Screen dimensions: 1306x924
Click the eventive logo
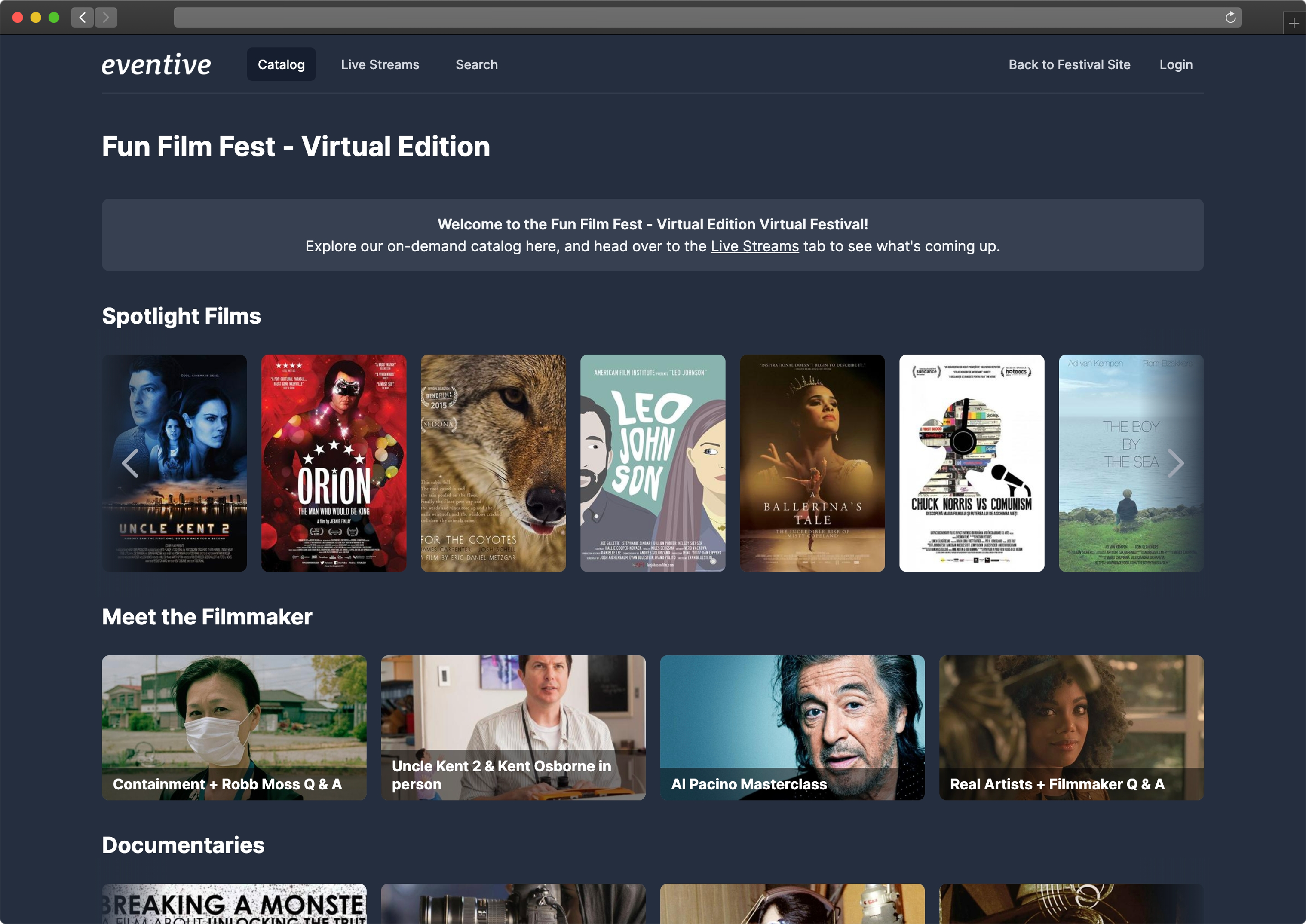coord(156,64)
